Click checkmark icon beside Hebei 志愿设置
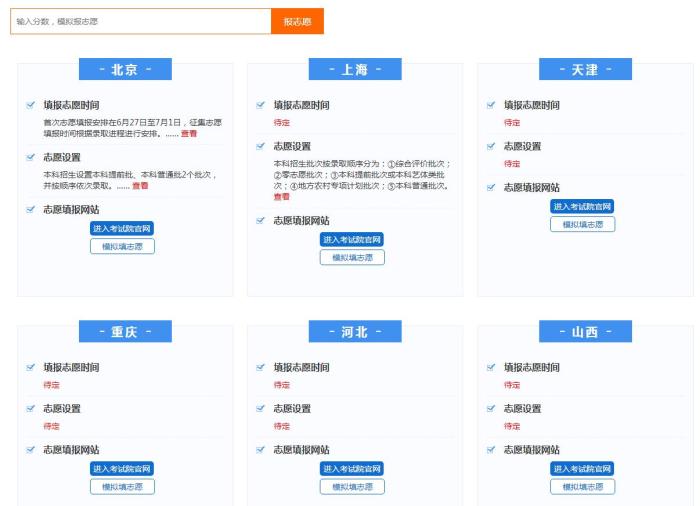This screenshot has height=506, width=700. [261, 408]
